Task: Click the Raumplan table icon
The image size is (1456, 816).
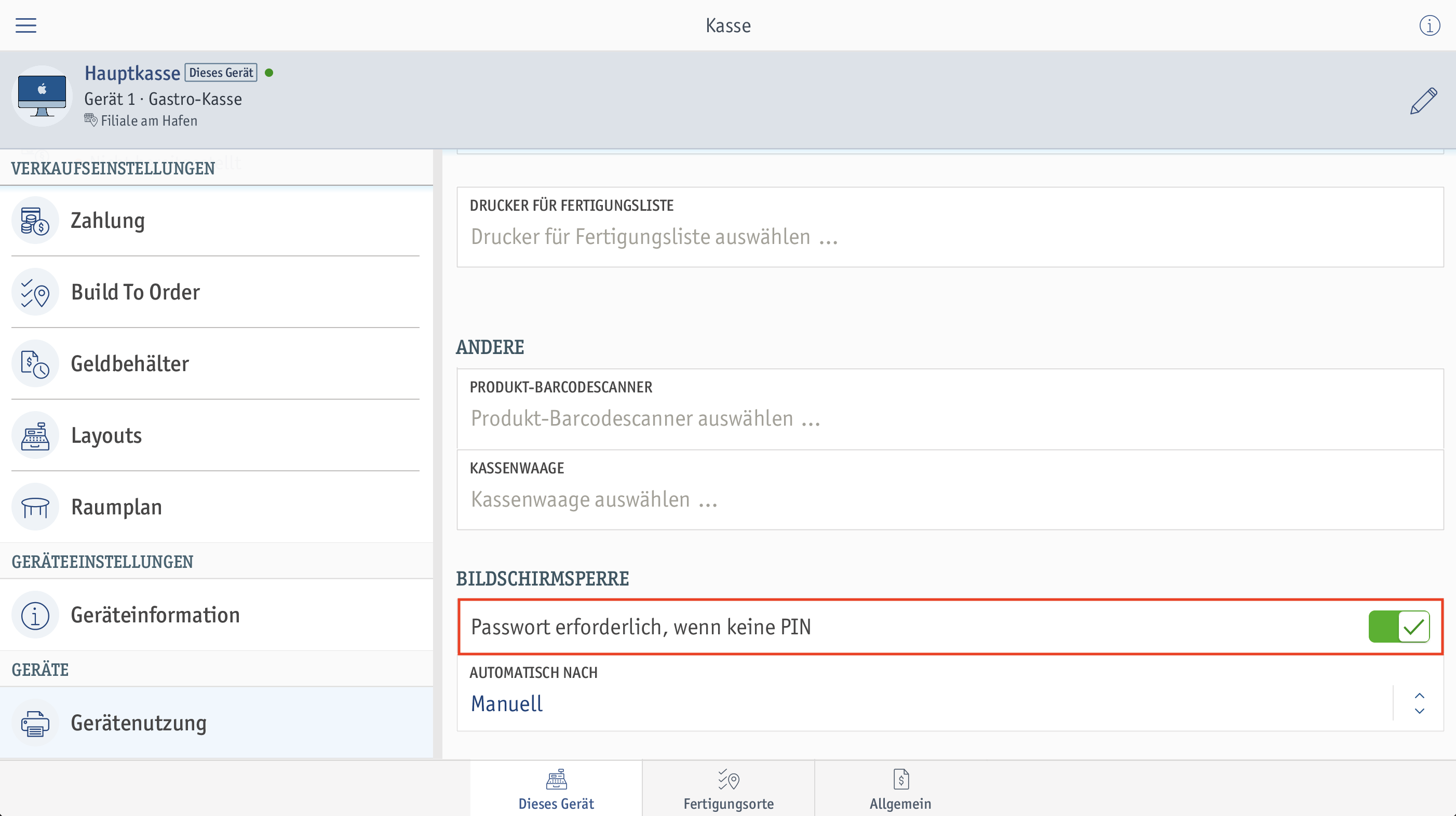Action: click(35, 508)
